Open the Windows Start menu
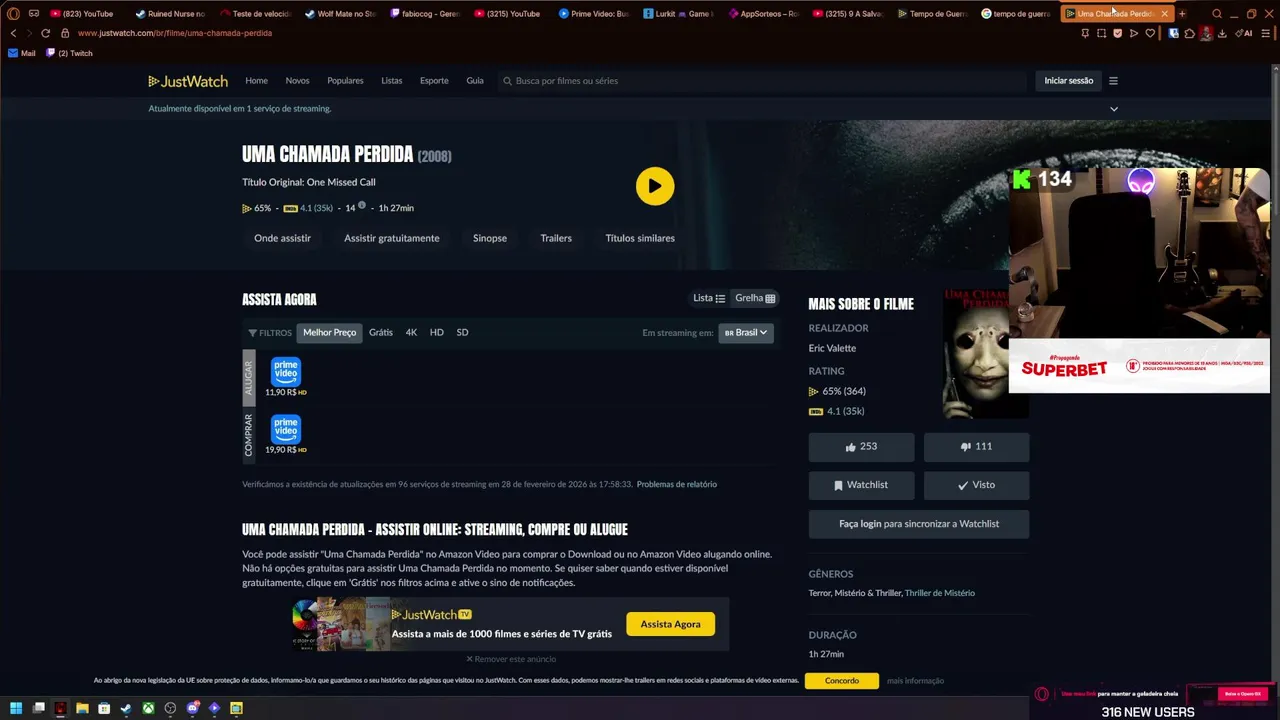 (x=17, y=708)
